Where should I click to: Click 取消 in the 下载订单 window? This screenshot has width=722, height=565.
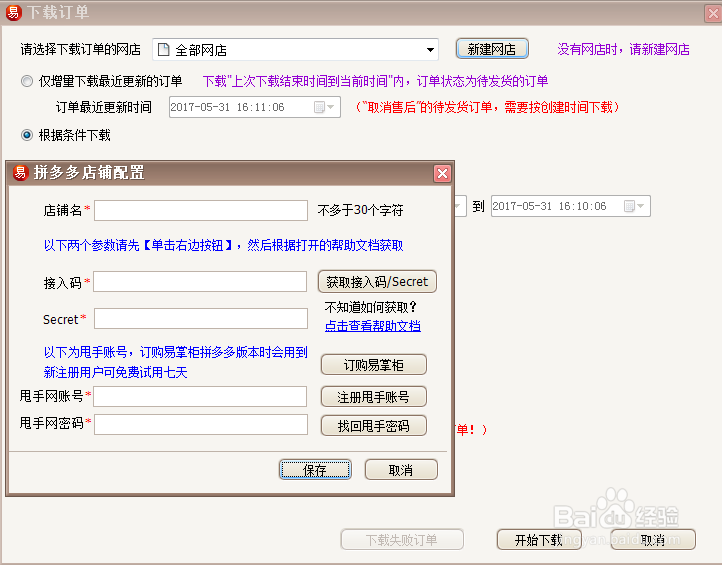(653, 539)
